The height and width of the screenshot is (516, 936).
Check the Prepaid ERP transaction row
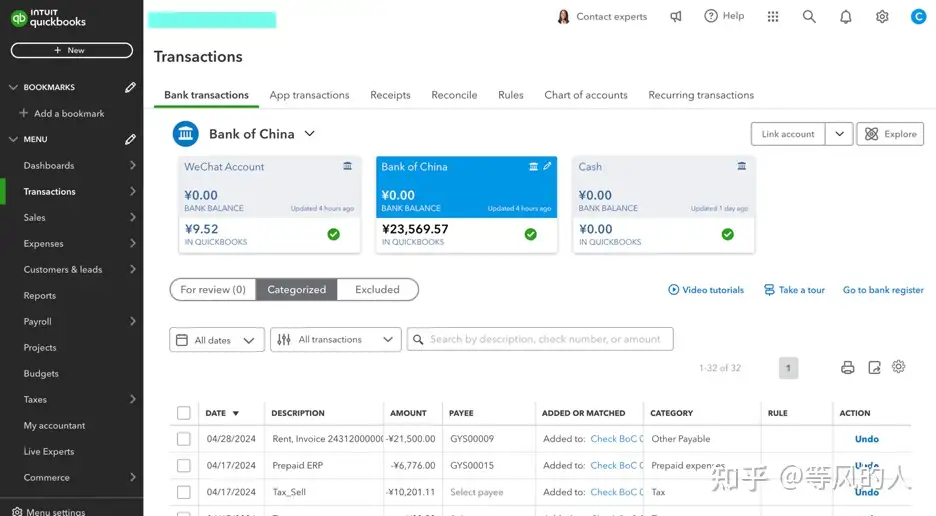184,465
